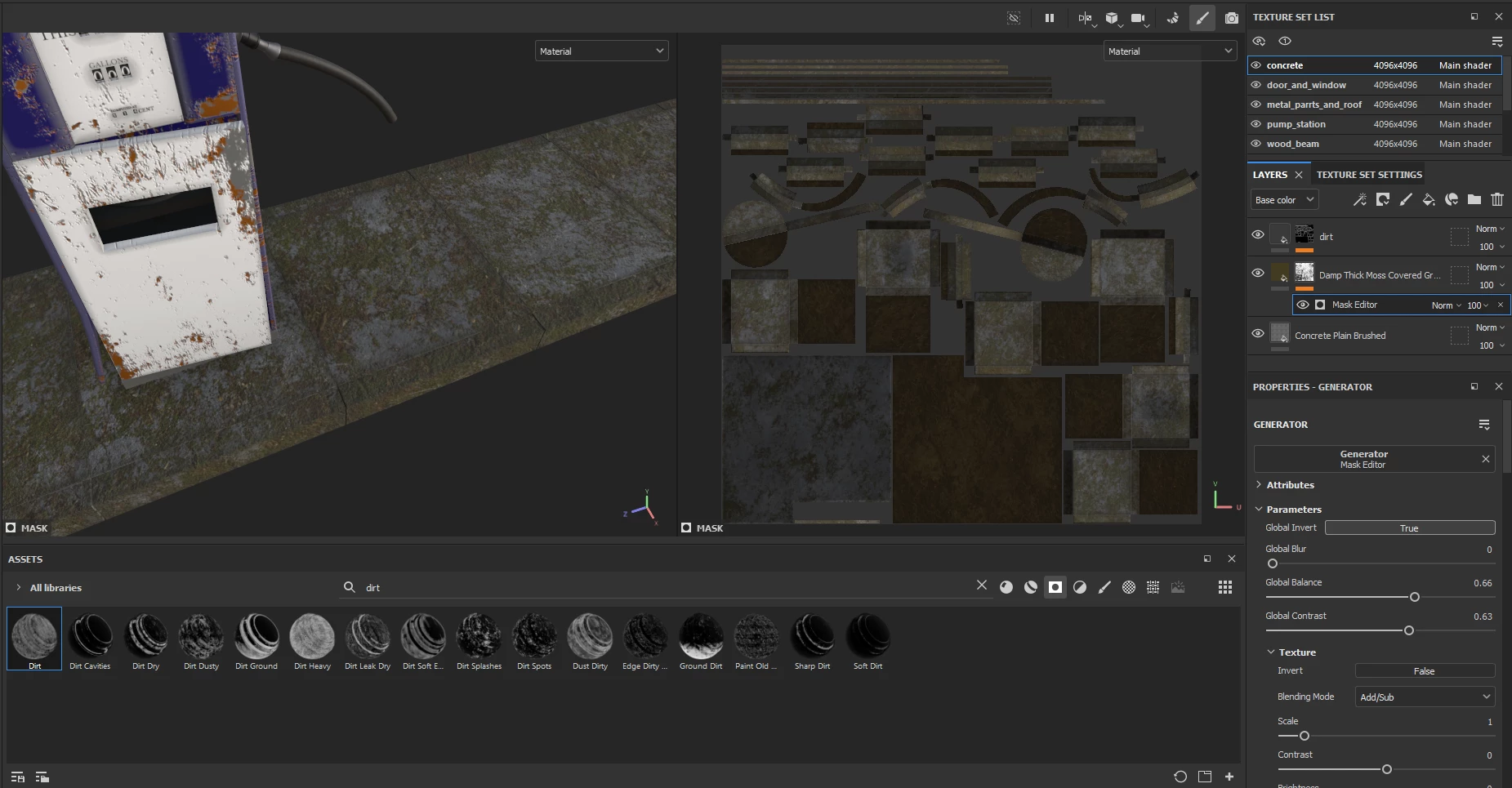Click the Global Balance slider handle
1512x788 pixels.
coord(1415,597)
